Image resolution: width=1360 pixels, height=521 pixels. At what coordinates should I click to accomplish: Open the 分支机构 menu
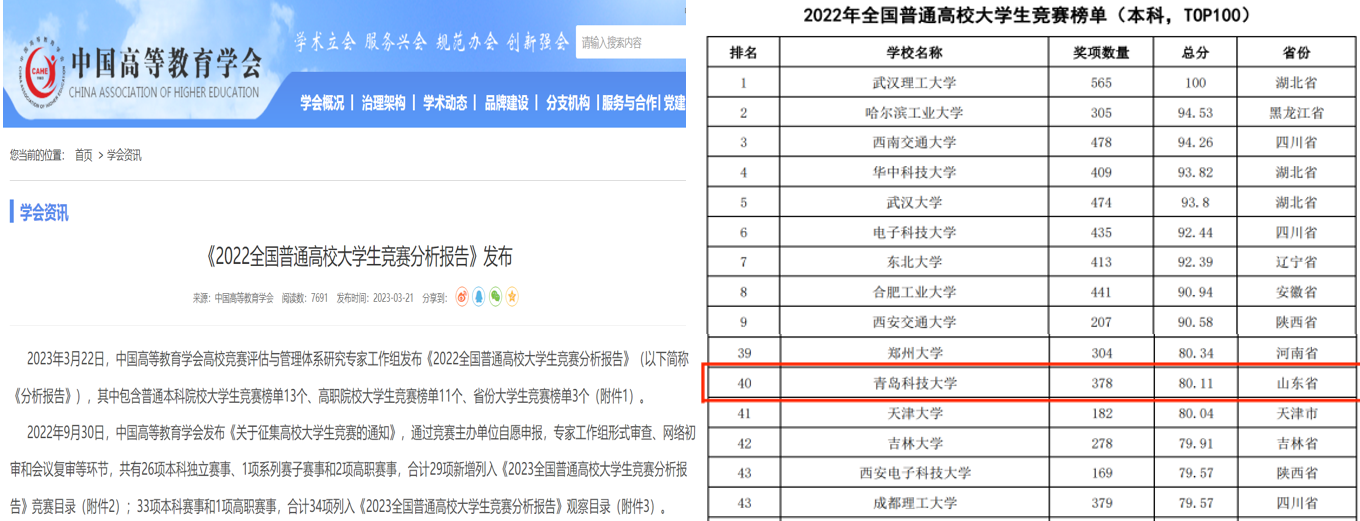click(x=567, y=103)
